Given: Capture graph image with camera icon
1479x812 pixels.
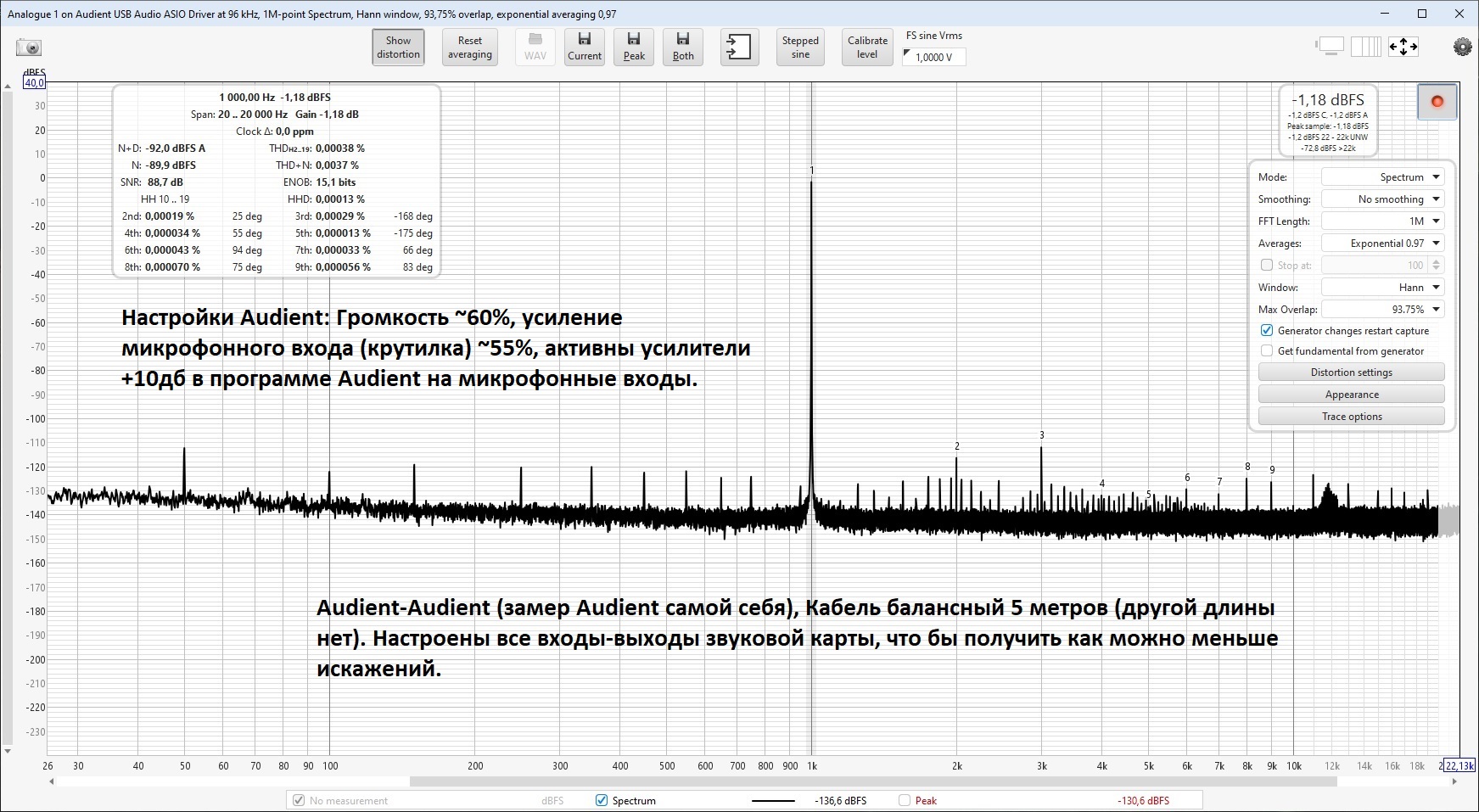Looking at the screenshot, I should pyautogui.click(x=29, y=48).
